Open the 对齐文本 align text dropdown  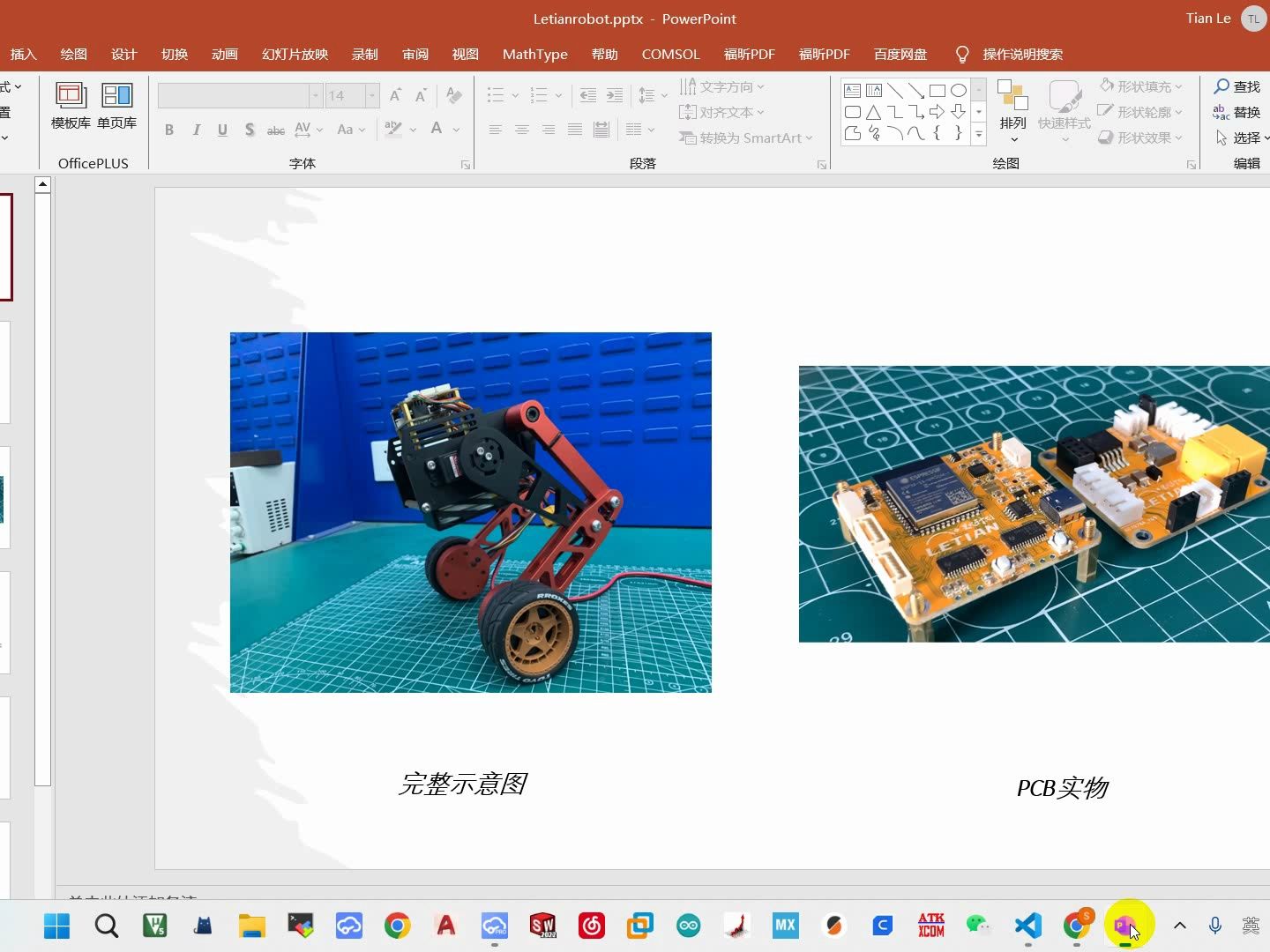tap(721, 112)
